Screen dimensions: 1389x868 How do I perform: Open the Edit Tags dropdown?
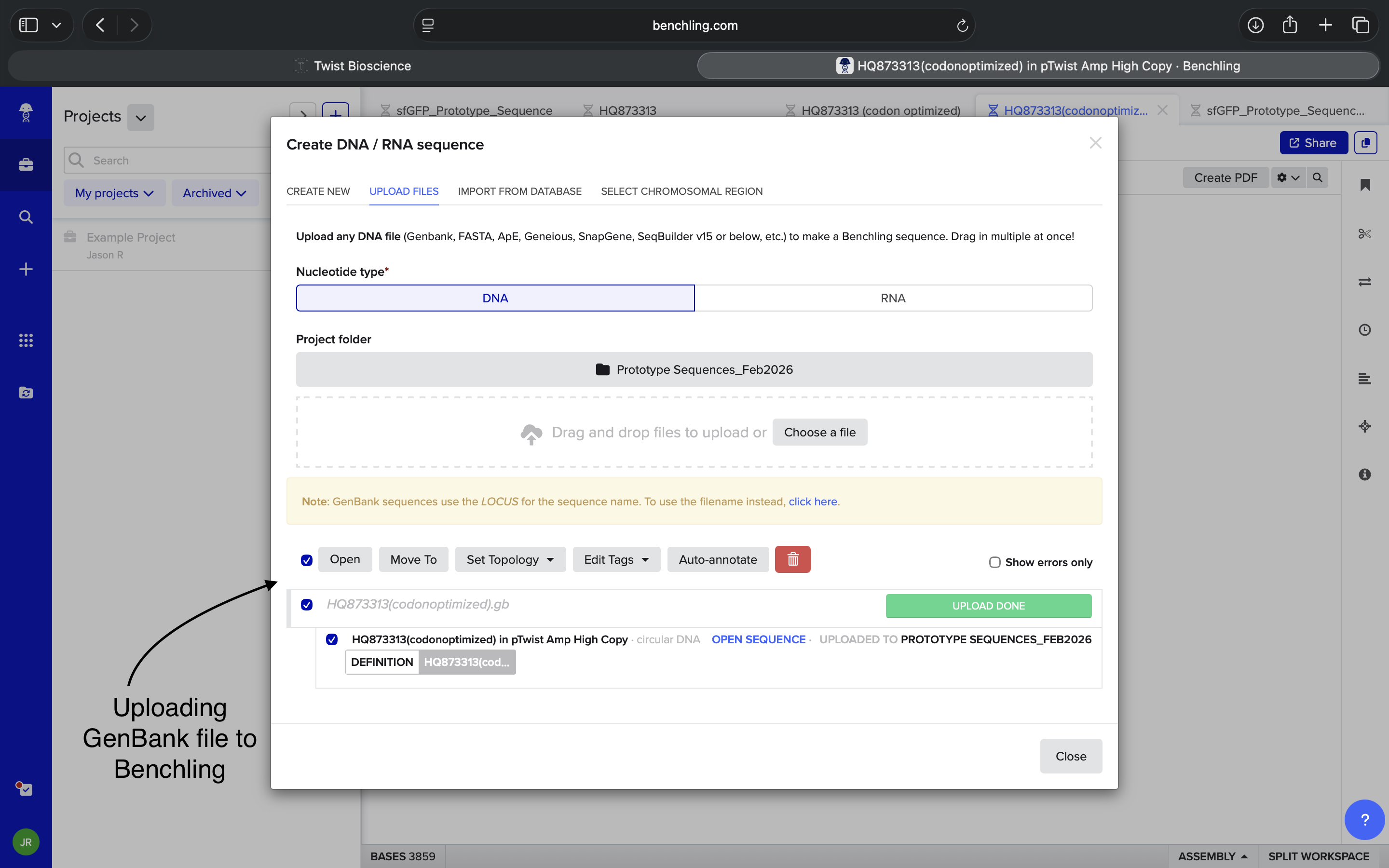click(x=616, y=559)
